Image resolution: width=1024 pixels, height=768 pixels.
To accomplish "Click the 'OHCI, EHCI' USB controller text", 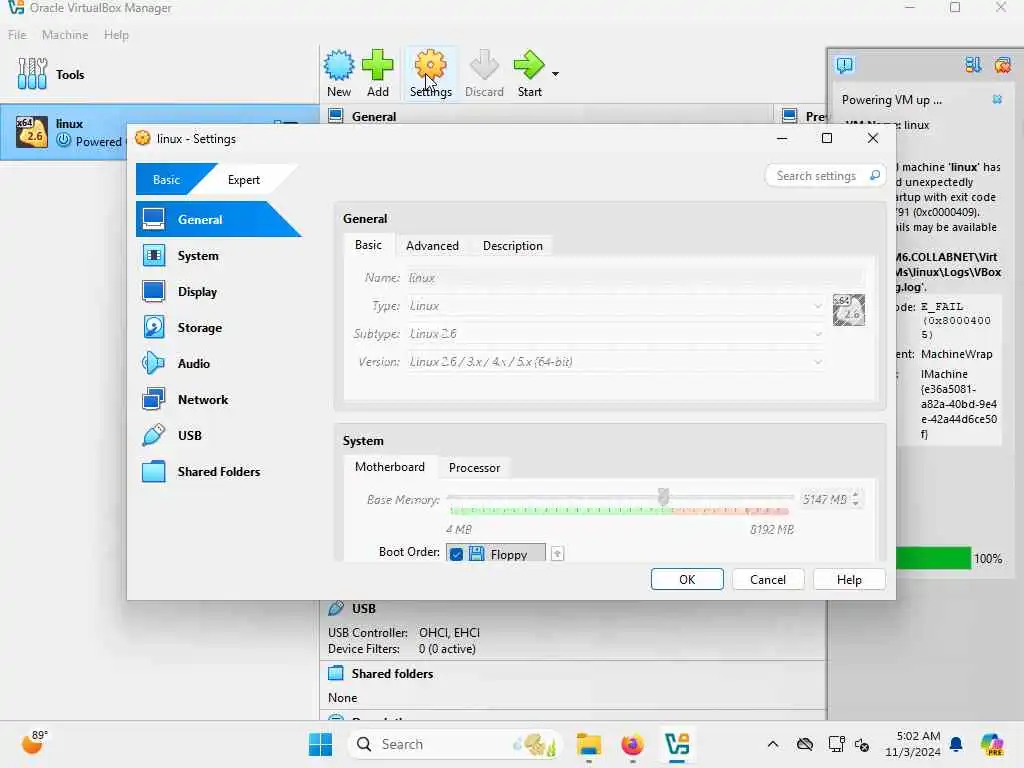I will point(449,632).
